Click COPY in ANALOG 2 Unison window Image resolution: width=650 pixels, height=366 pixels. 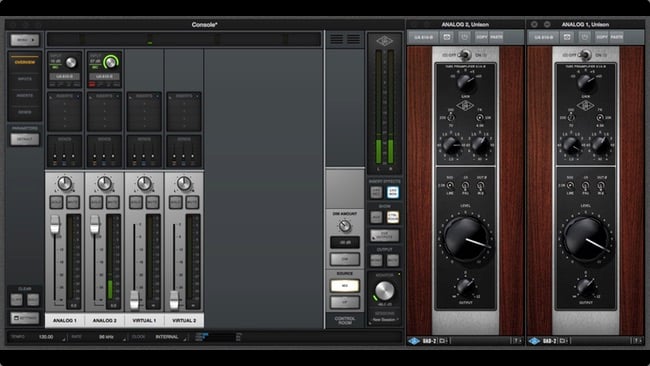click(481, 37)
